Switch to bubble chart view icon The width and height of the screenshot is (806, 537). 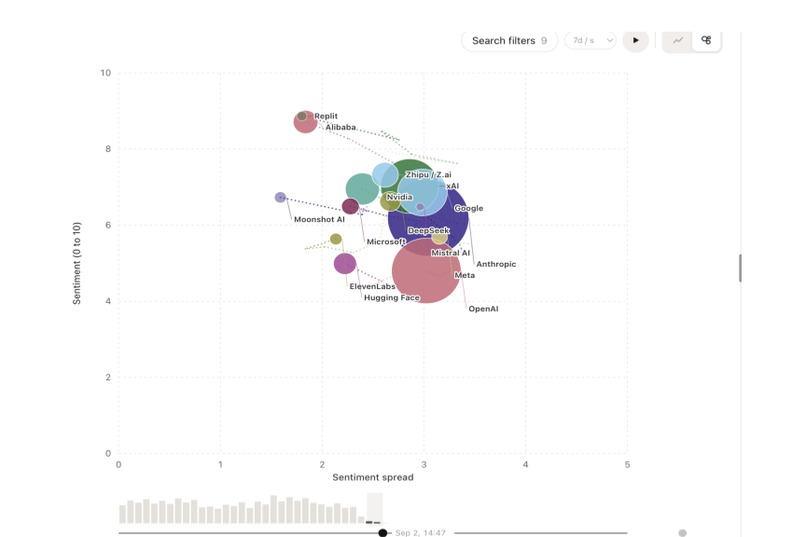click(706, 40)
